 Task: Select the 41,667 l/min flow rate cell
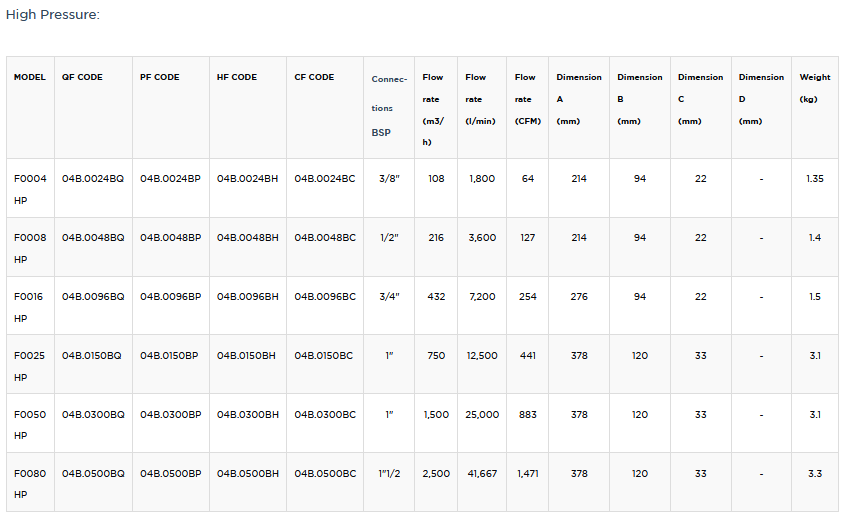pos(482,474)
